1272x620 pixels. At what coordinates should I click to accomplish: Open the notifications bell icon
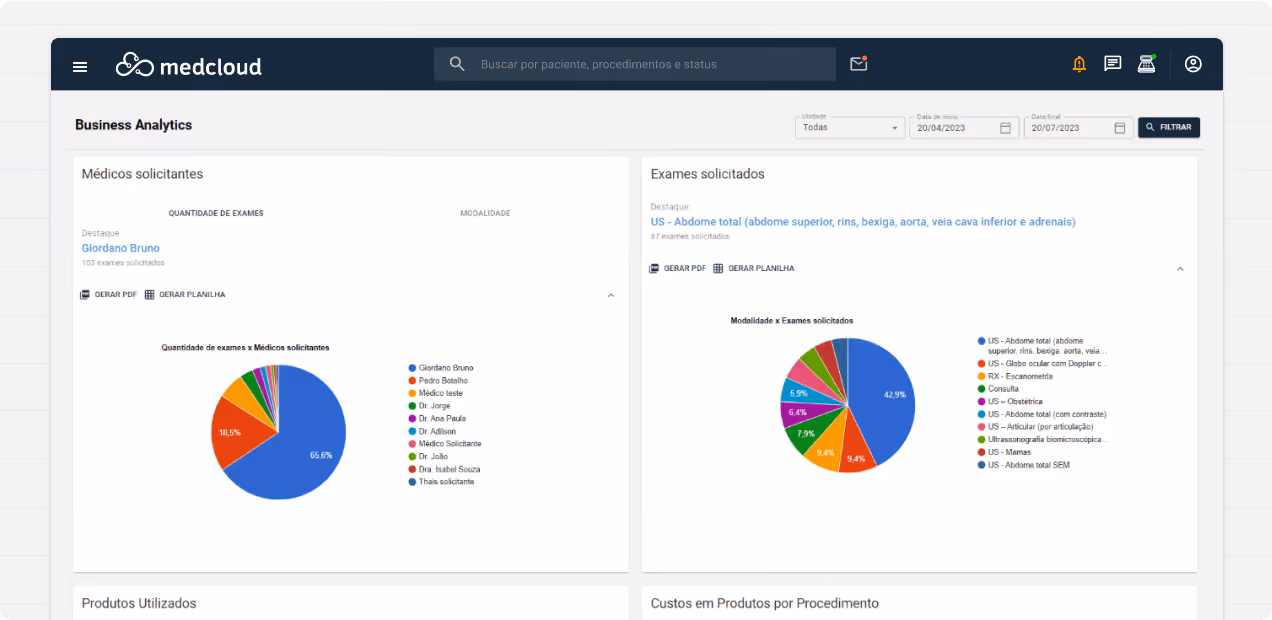coord(1079,63)
